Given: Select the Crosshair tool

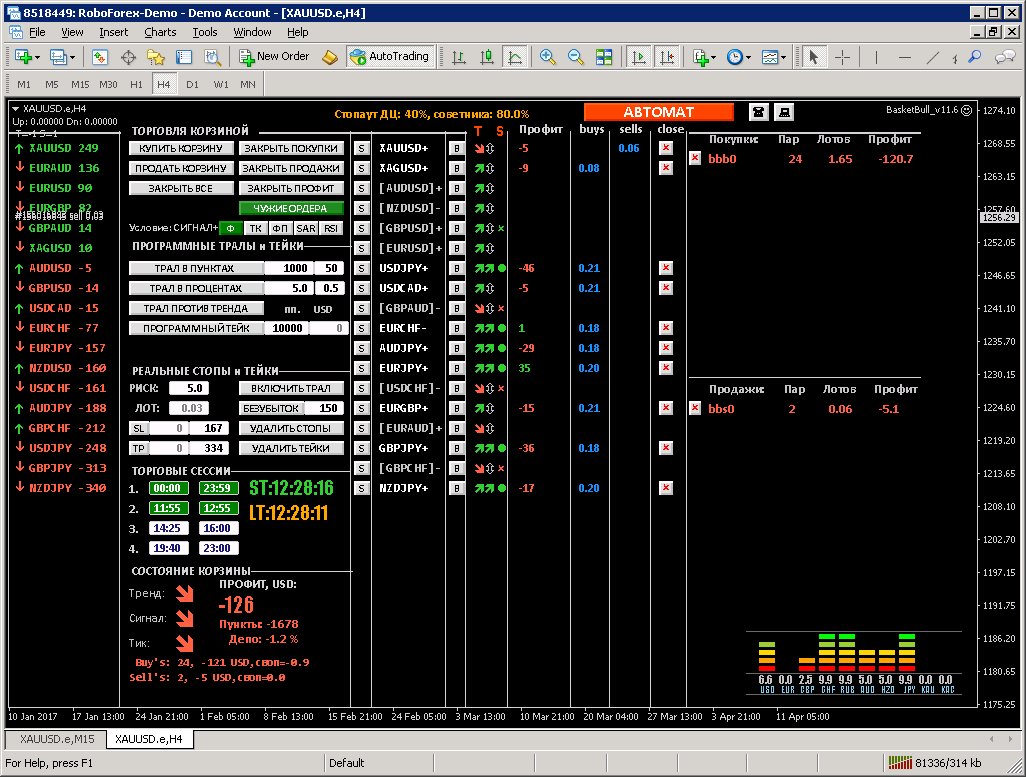Looking at the screenshot, I should pos(842,57).
